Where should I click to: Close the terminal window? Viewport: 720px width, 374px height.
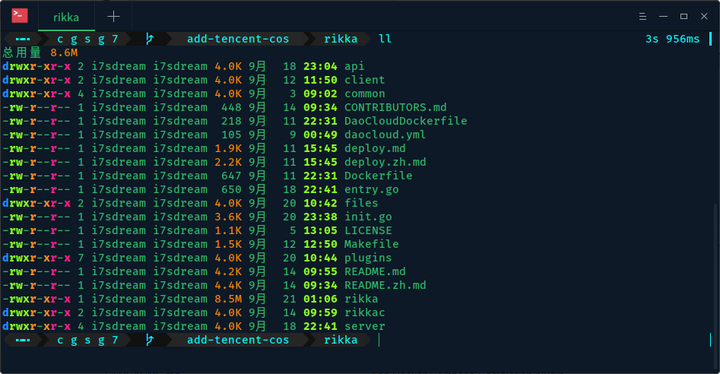pyautogui.click(x=704, y=17)
